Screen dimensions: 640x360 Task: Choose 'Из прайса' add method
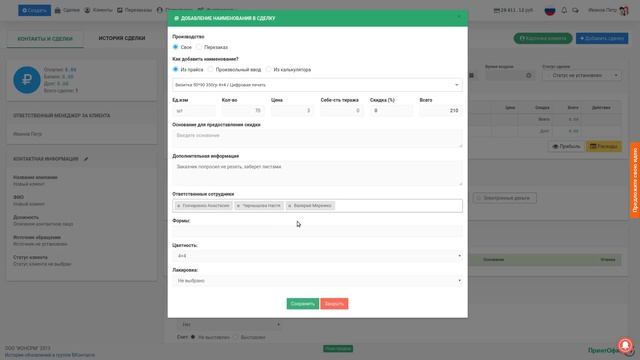point(176,69)
